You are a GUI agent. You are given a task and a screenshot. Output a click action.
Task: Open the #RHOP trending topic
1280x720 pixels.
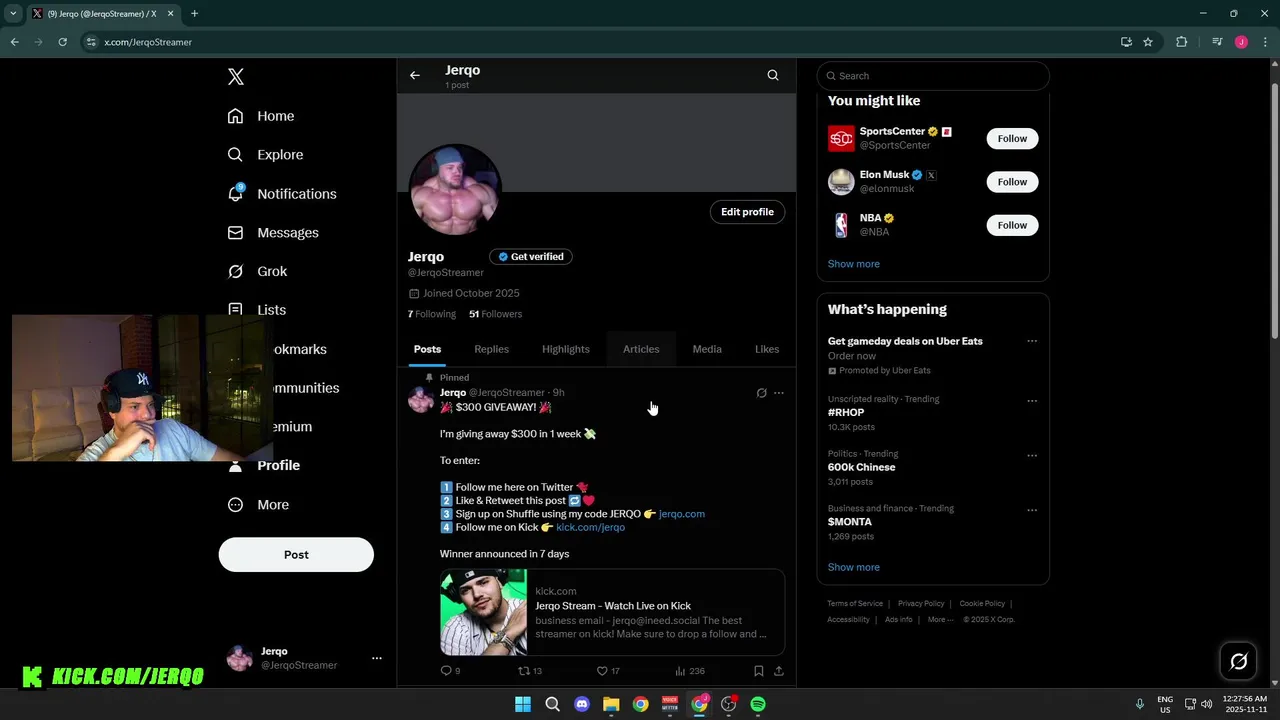(846, 412)
